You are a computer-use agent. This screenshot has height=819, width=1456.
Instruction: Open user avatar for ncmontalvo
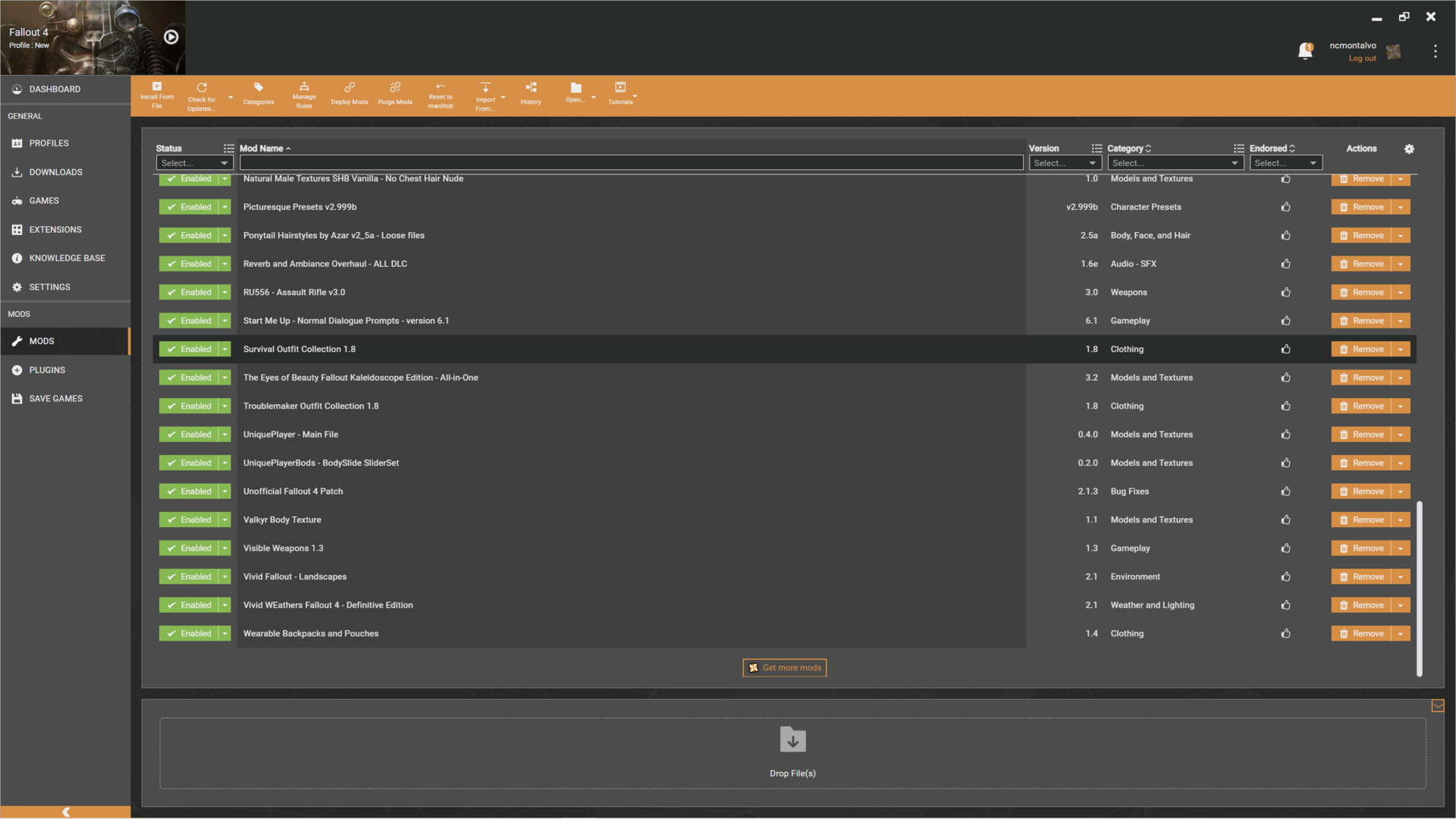point(1394,52)
